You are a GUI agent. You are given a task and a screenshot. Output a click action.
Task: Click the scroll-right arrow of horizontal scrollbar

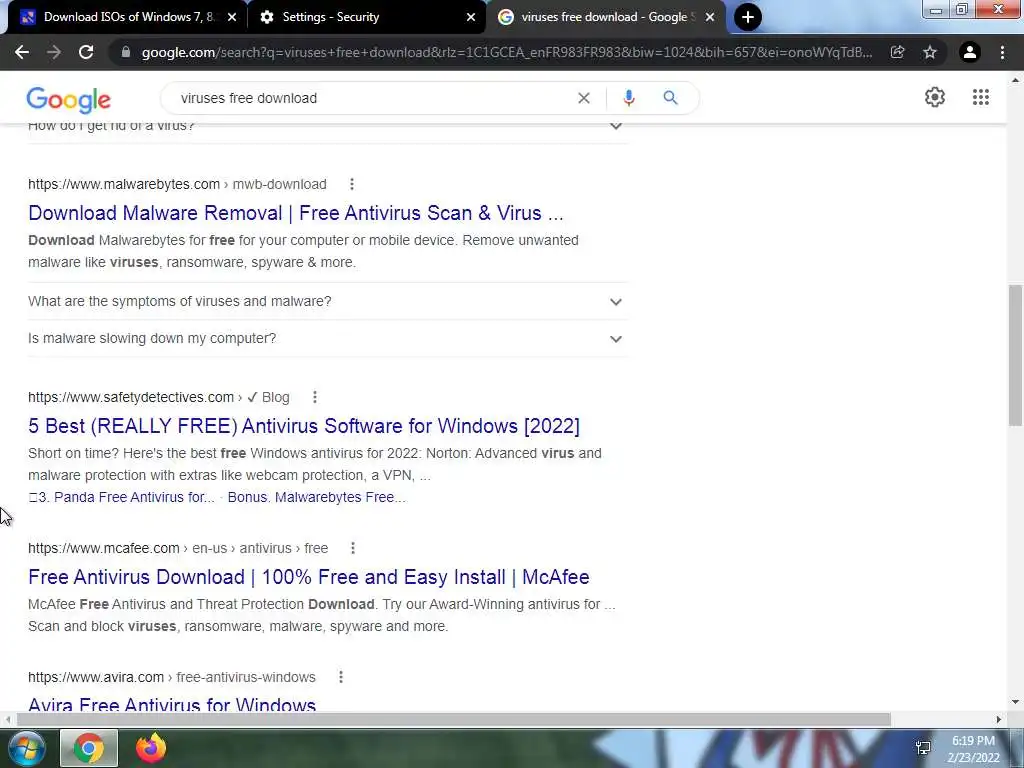pyautogui.click(x=998, y=719)
